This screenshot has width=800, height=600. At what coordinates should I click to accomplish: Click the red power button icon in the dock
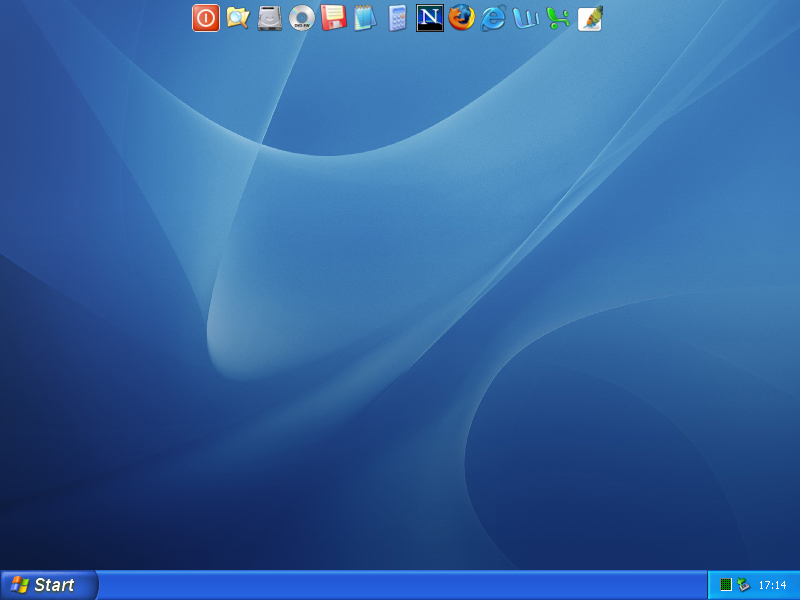tap(206, 18)
